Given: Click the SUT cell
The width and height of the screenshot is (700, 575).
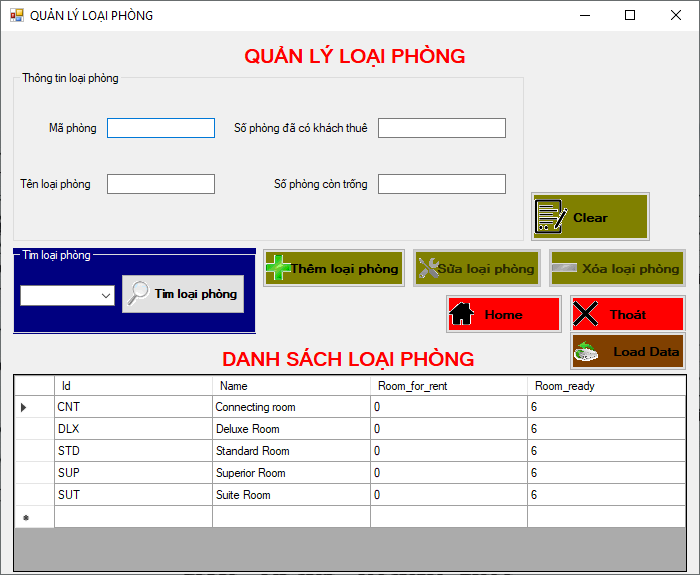Looking at the screenshot, I should click(x=133, y=495).
